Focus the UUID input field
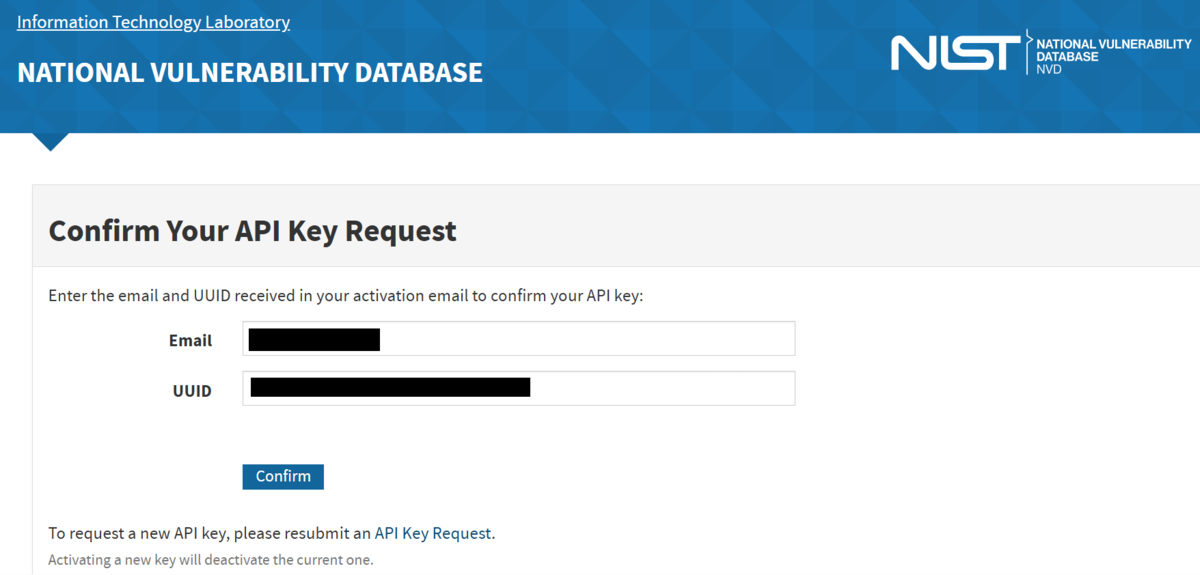Viewport: 1200px width, 575px height. pos(519,389)
